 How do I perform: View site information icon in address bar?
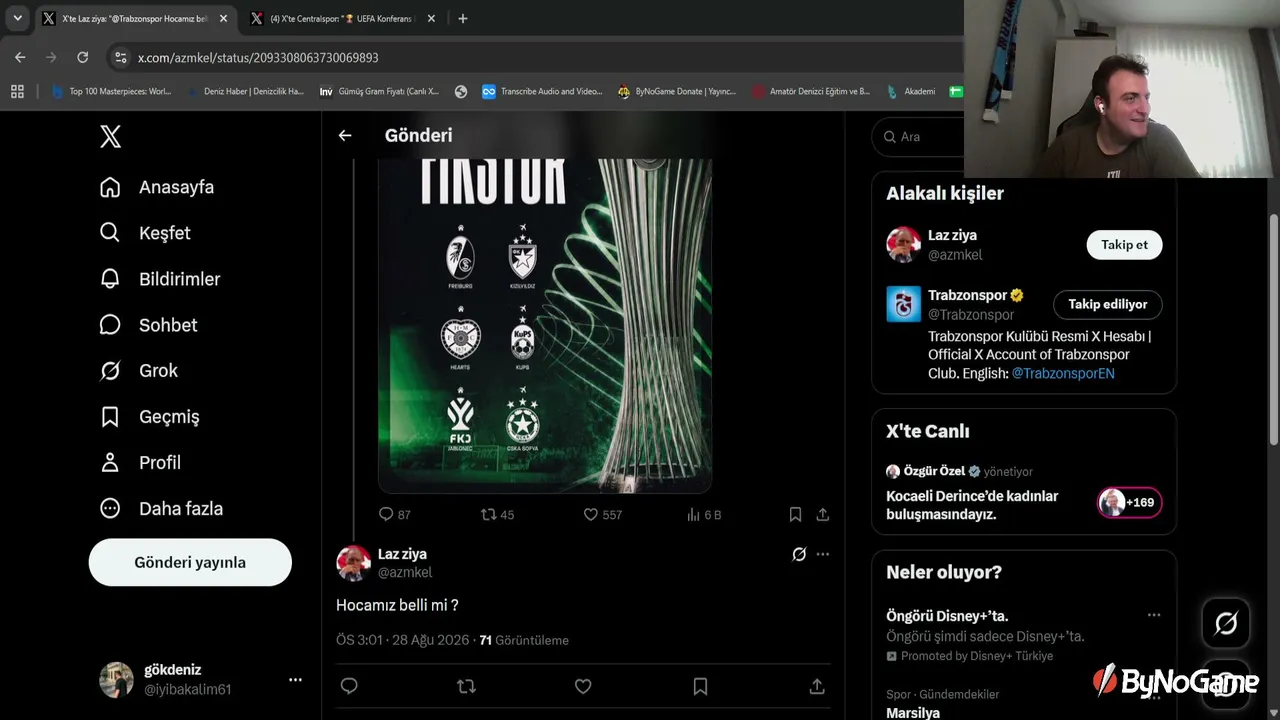[x=121, y=58]
